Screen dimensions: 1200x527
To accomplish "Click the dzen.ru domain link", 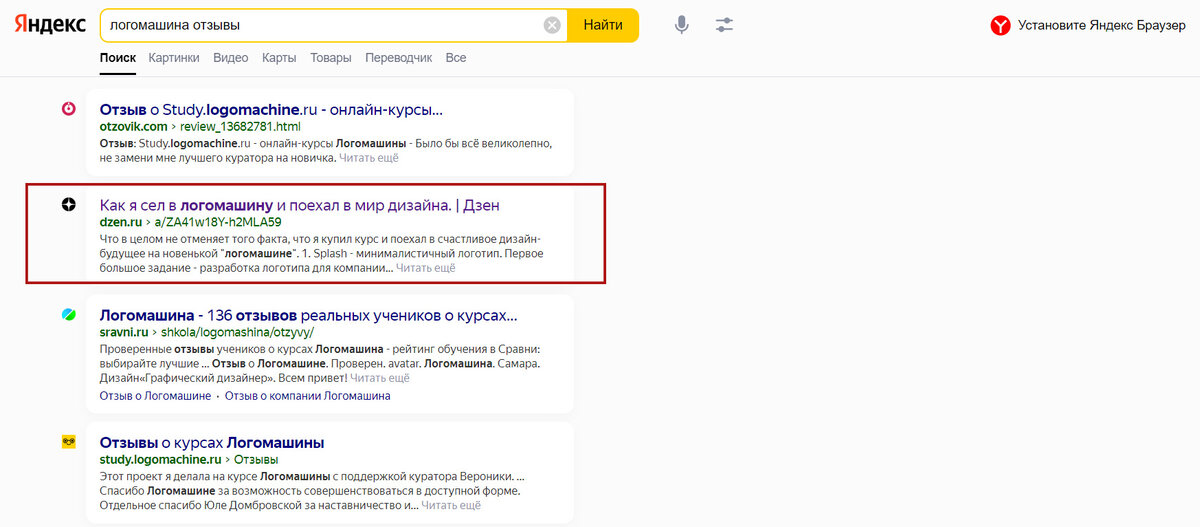I will point(121,222).
